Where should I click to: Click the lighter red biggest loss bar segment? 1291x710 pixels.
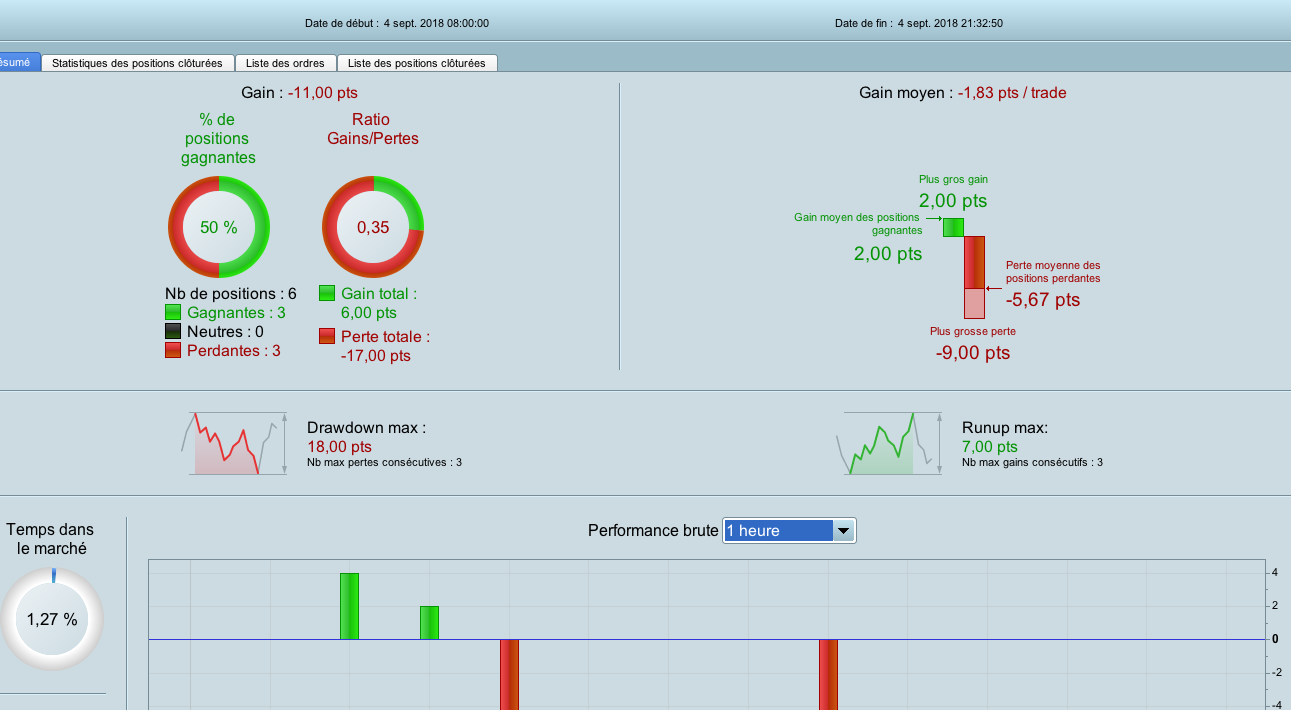(974, 303)
